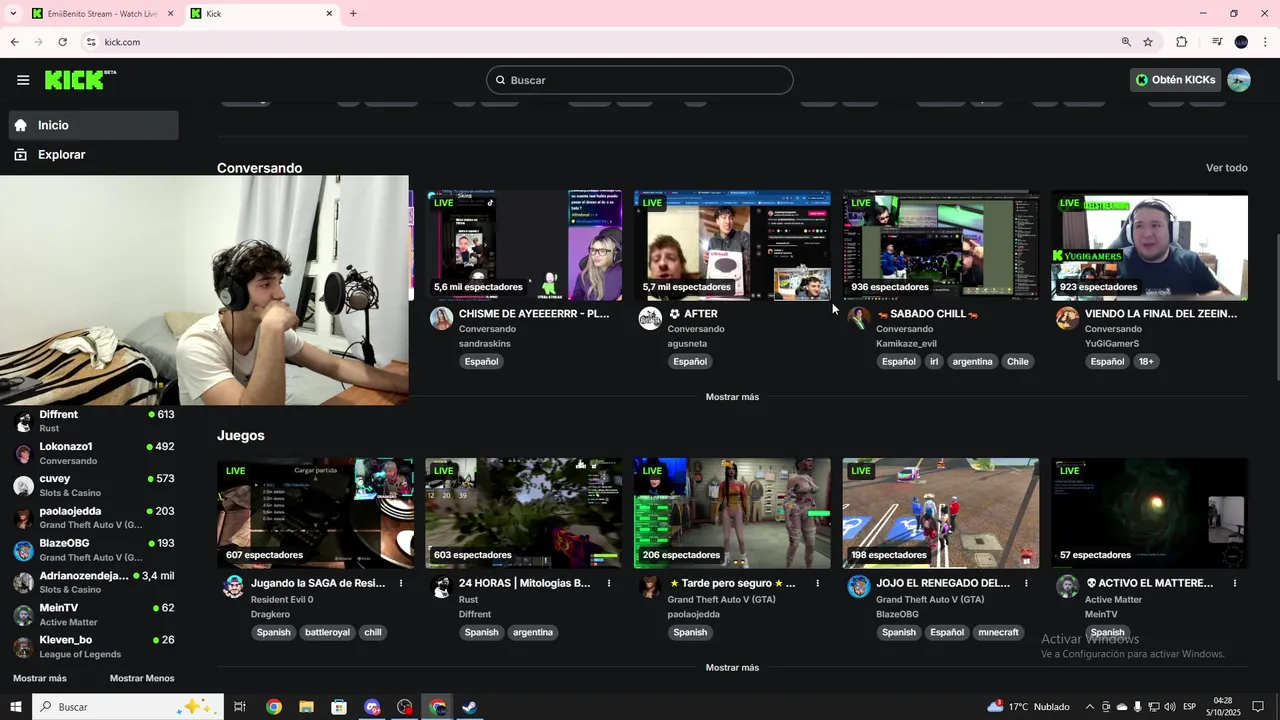
Task: Click sandraskins channel avatar
Action: click(441, 318)
